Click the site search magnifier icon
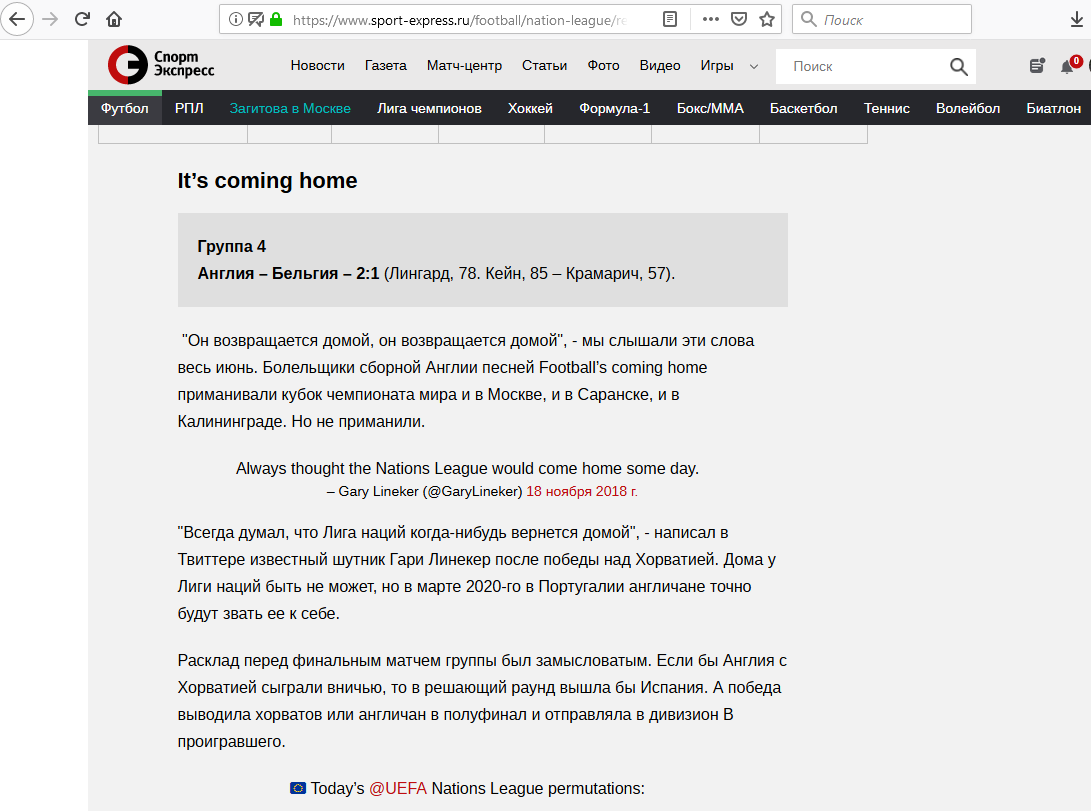The width and height of the screenshot is (1091, 811). [958, 67]
